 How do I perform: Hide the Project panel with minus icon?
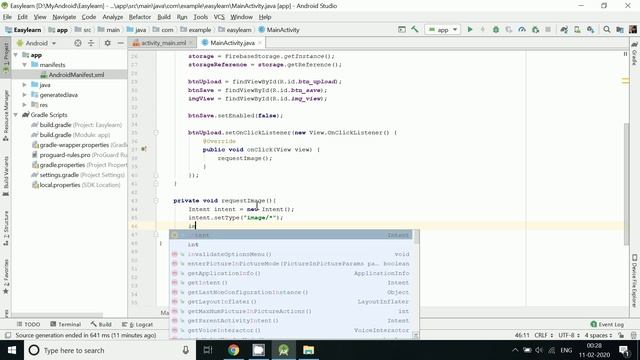click(x=120, y=43)
